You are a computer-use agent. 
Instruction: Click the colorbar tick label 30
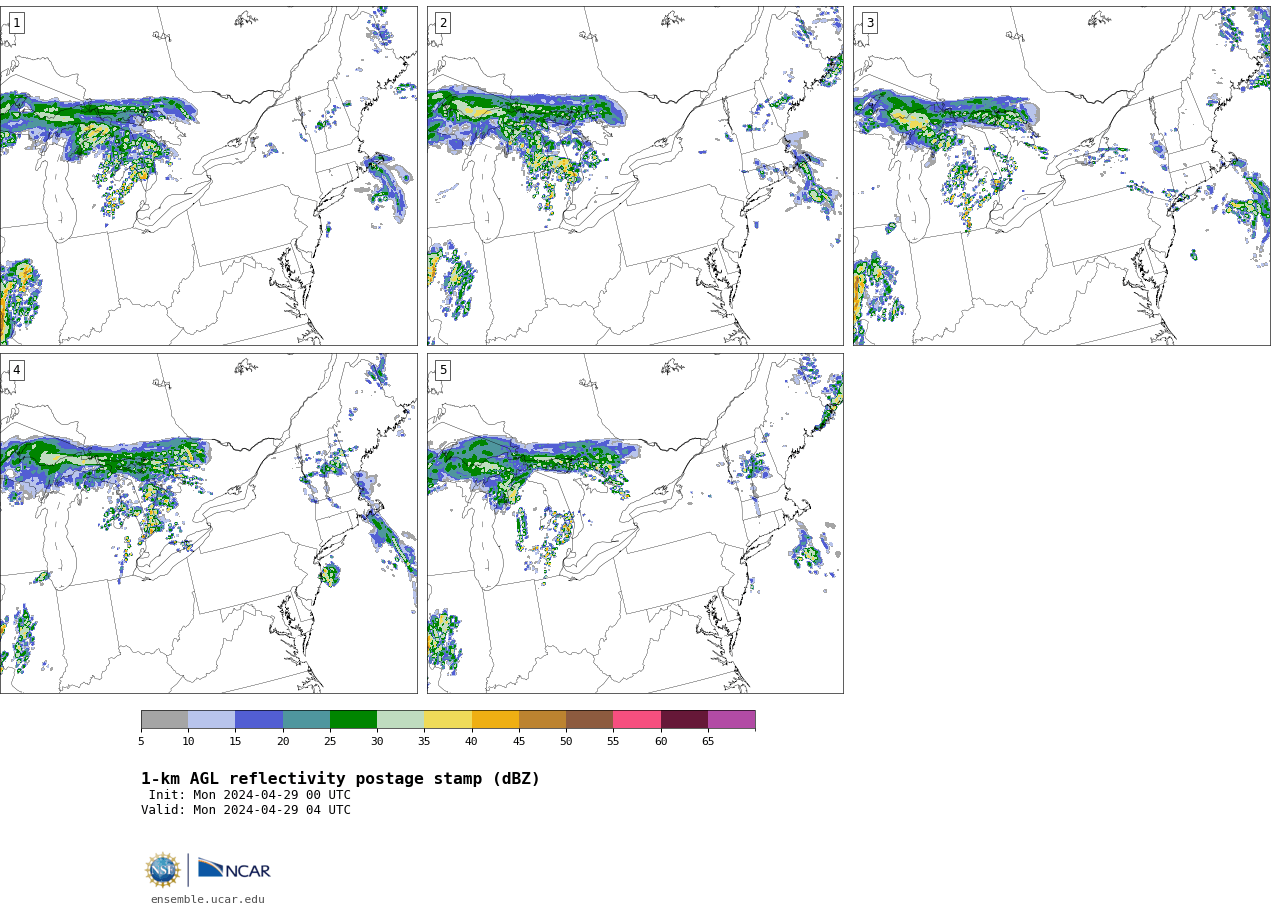(377, 741)
